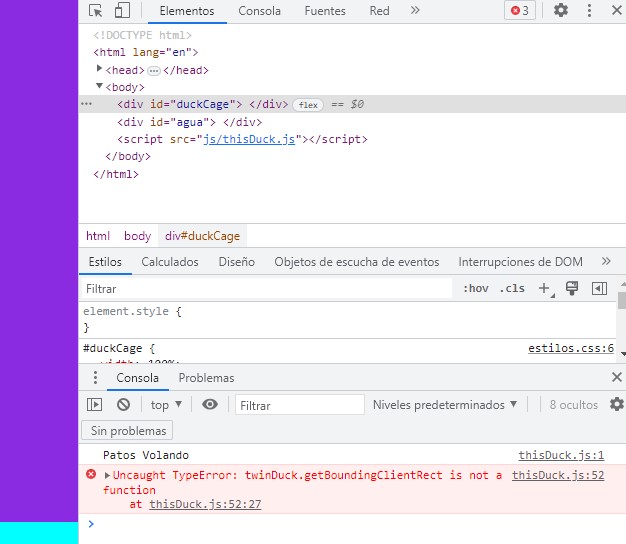Focus the styles Filtrar field
626x544 pixels.
[266, 289]
